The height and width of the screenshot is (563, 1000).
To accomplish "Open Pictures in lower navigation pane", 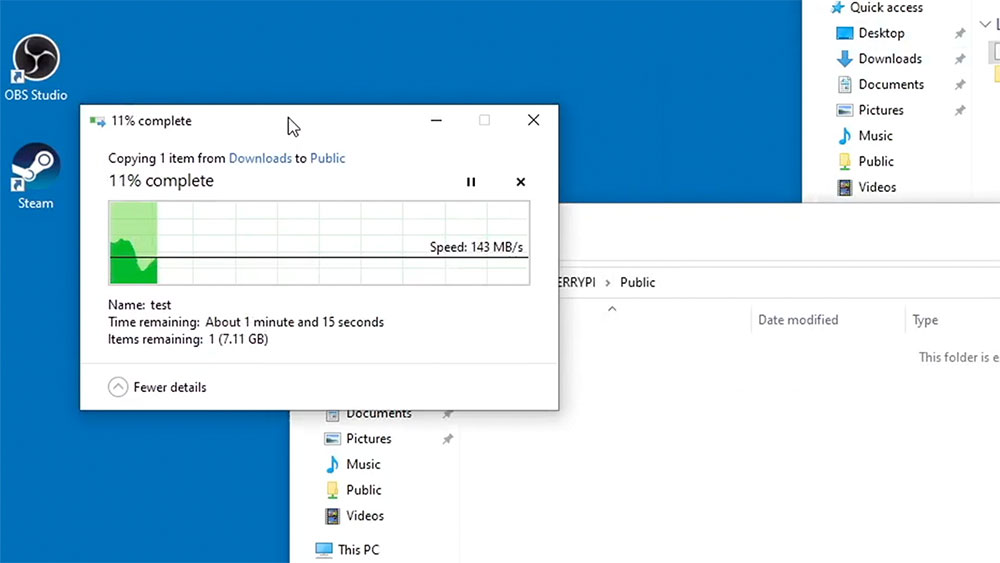I will pos(368,439).
